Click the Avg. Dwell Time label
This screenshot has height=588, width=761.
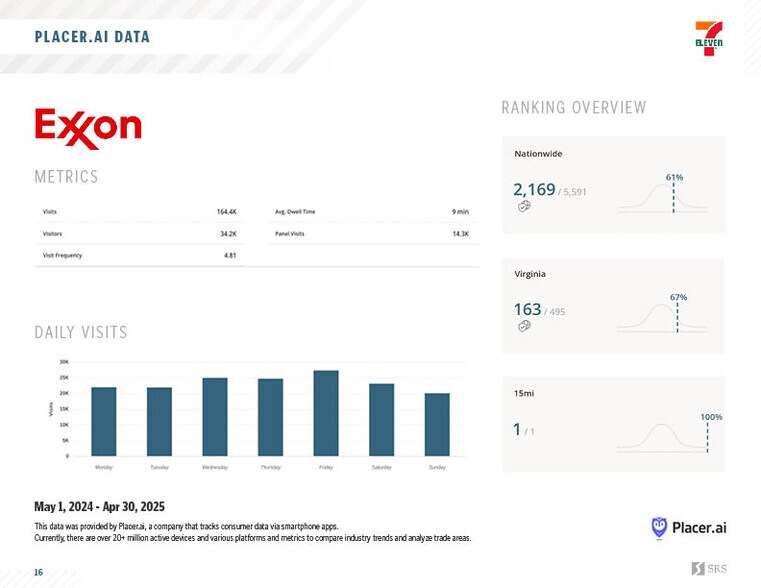point(295,212)
